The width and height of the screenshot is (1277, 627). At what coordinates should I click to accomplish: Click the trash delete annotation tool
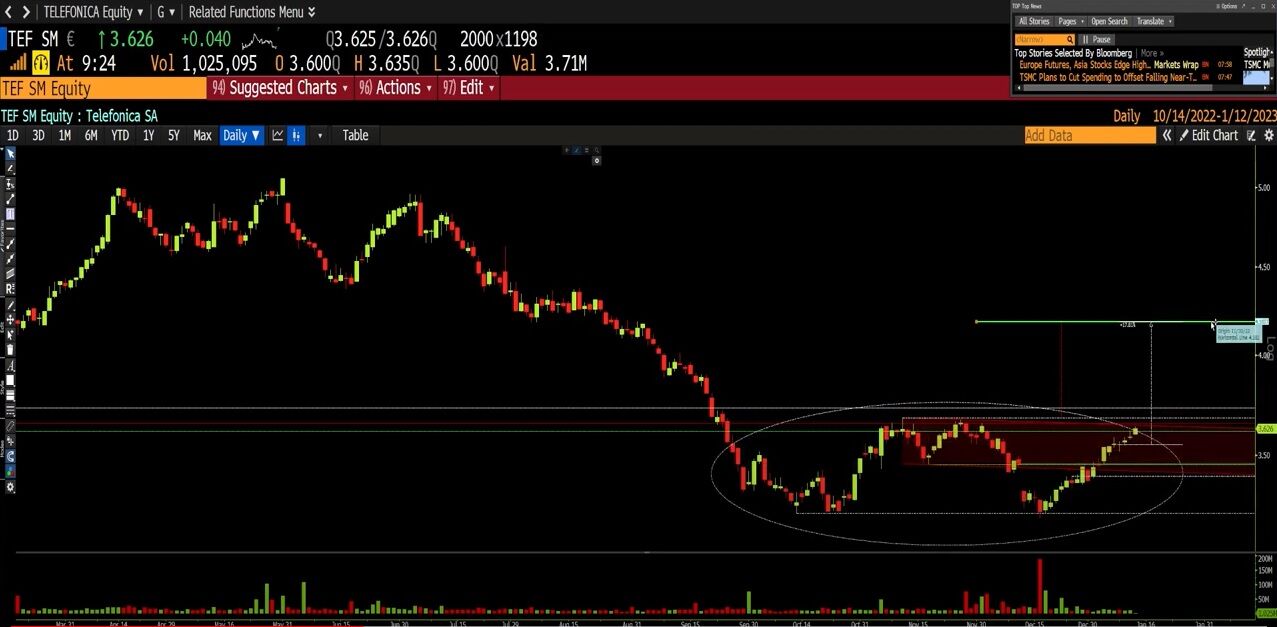[10, 350]
